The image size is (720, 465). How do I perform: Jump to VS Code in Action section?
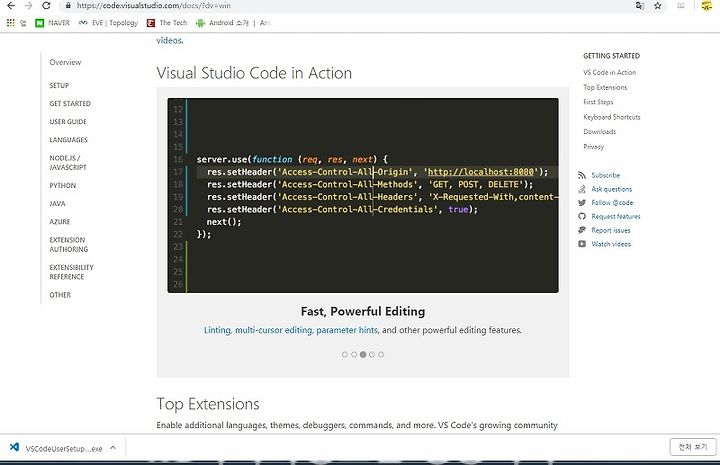(609, 73)
